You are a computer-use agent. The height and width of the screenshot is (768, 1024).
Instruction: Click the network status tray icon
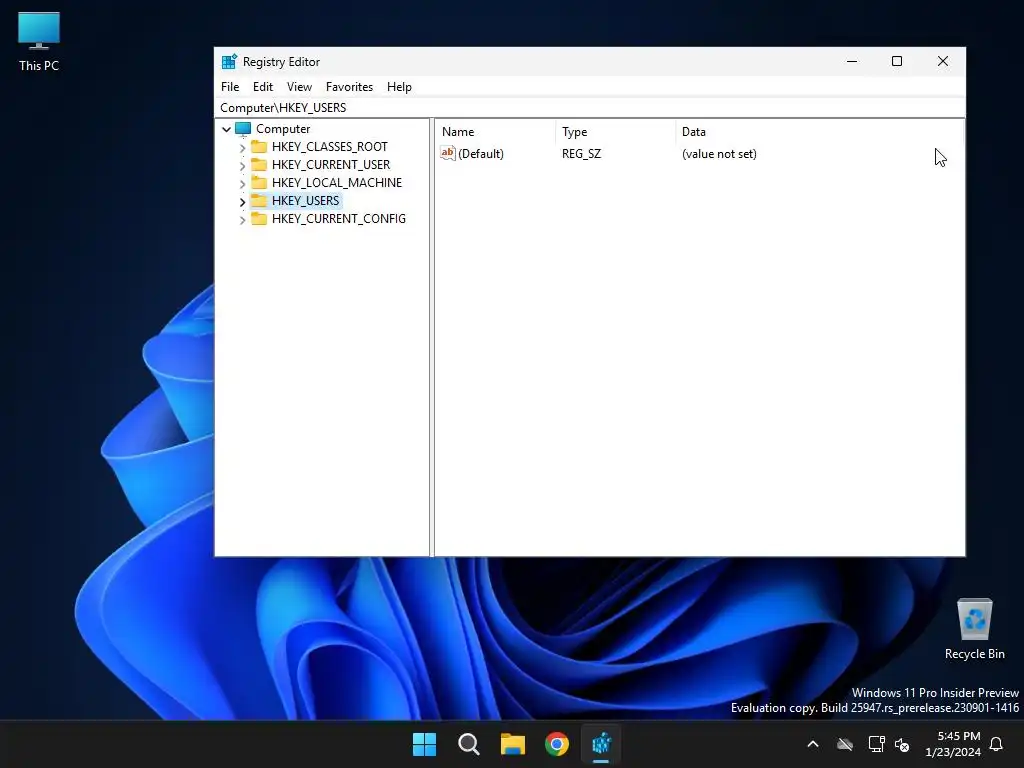click(x=876, y=744)
